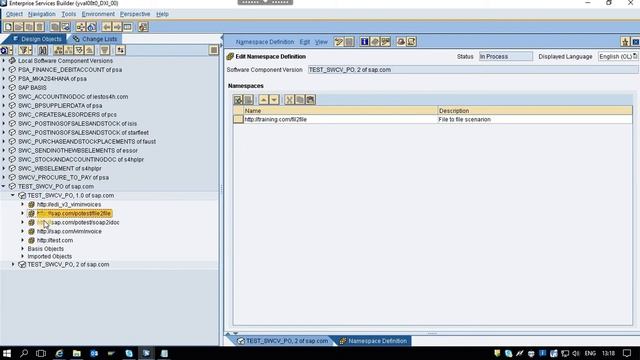Viewport: 640px width, 360px height.
Task: Click the Description column header
Action: pyautogui.click(x=535, y=111)
